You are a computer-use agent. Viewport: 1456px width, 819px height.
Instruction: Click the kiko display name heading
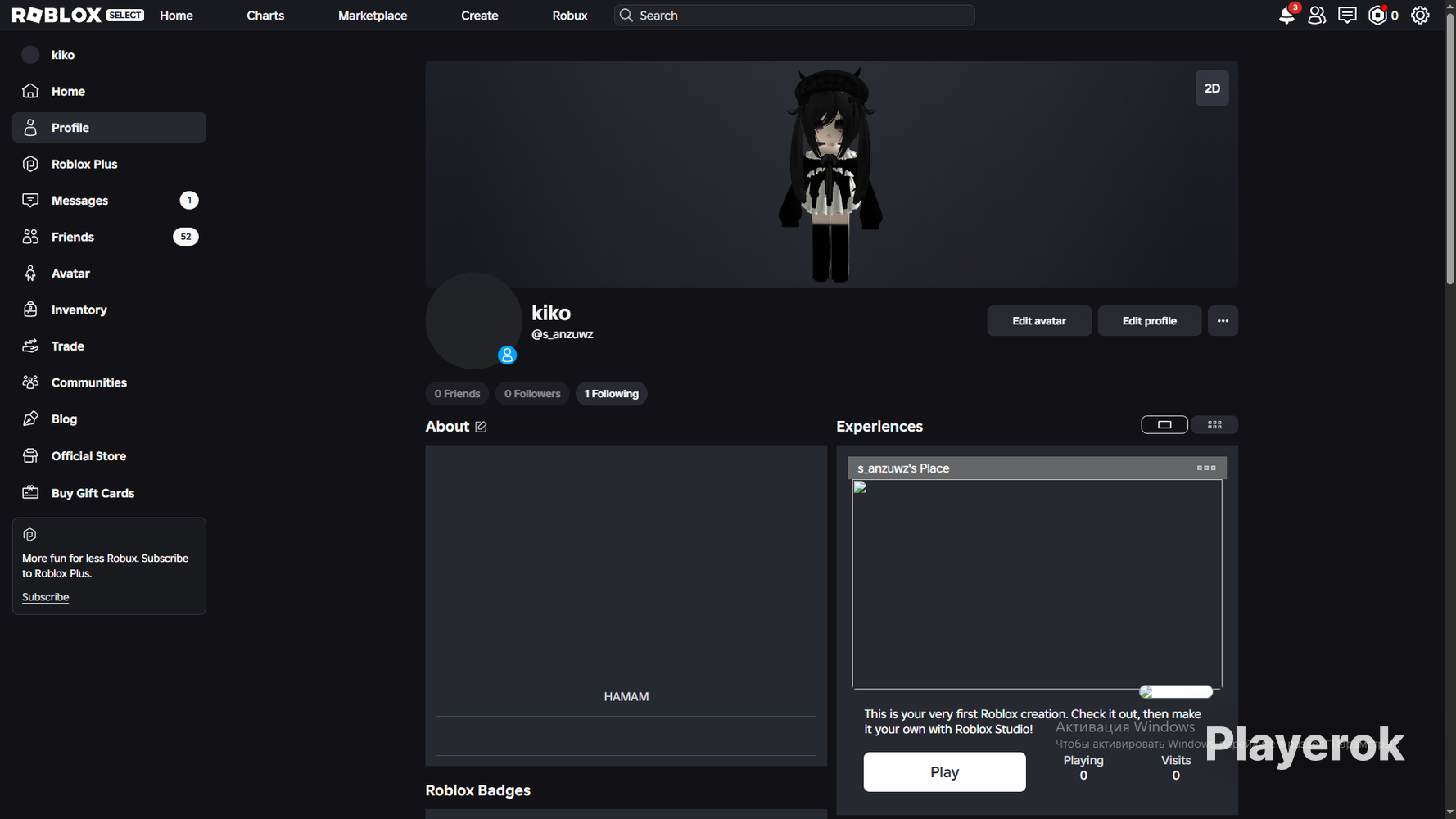[551, 313]
